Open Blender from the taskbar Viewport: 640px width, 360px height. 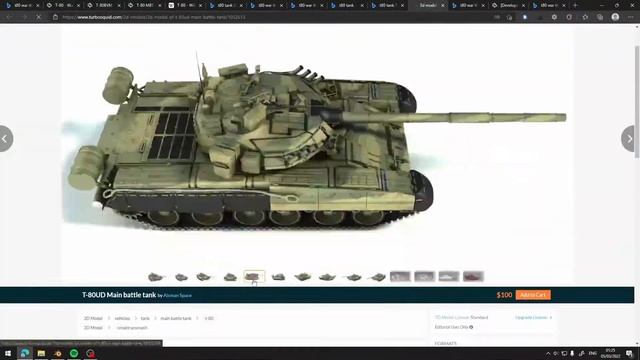tap(58, 353)
